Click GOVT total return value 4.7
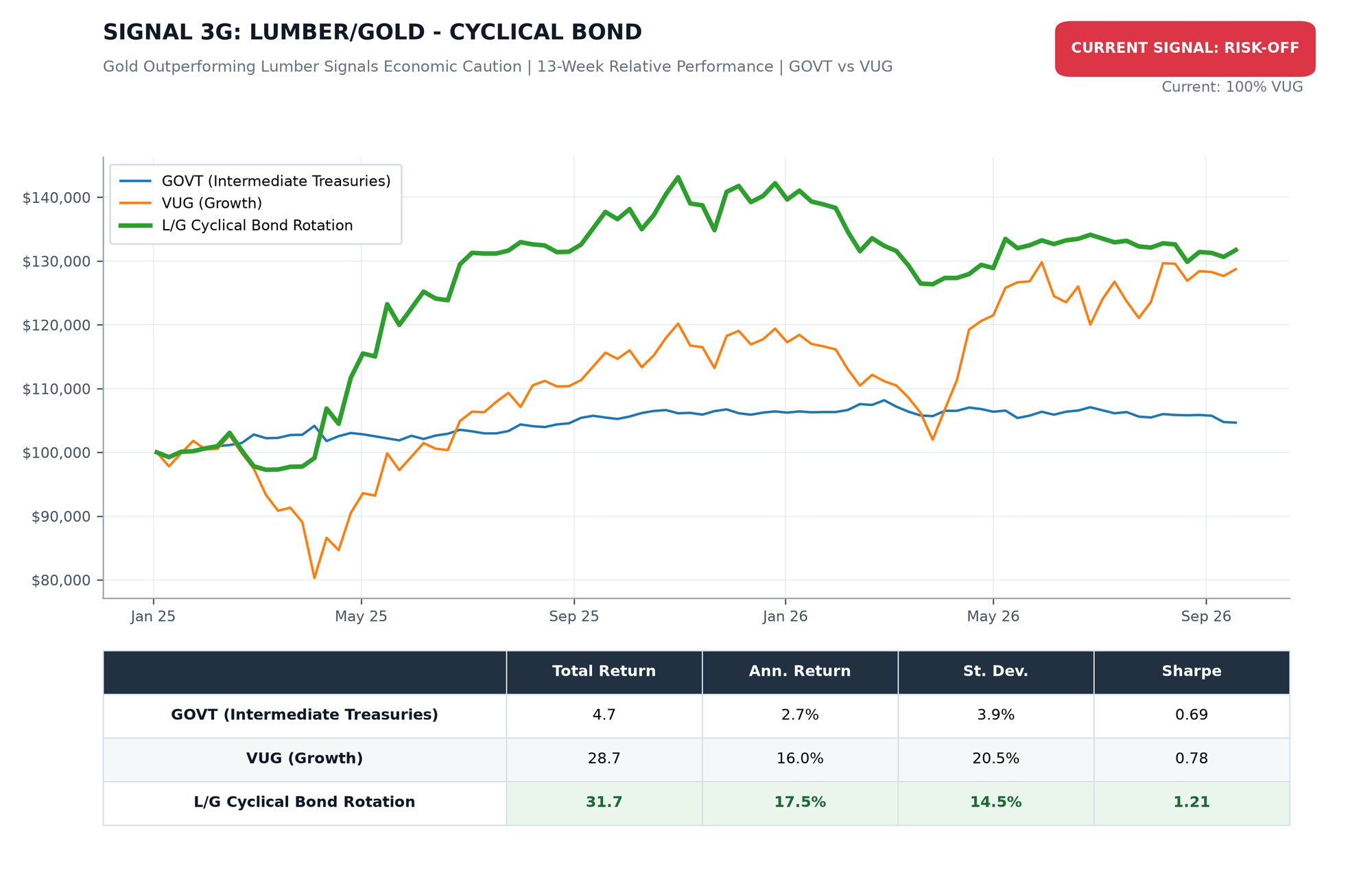 [x=604, y=715]
